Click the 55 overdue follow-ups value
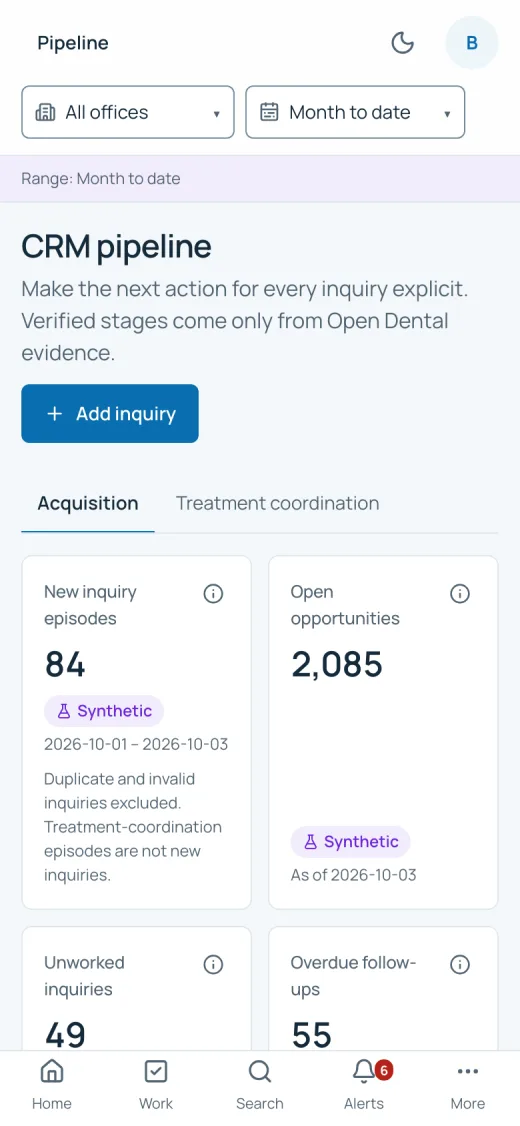The height and width of the screenshot is (1126, 520). tap(312, 1035)
